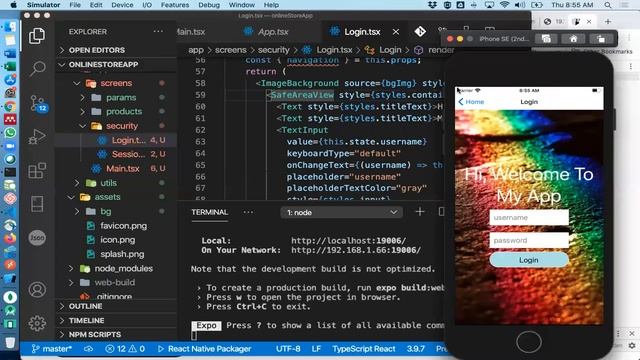Switch to the App.tsx editor tab
The image size is (640, 360).
click(x=272, y=32)
